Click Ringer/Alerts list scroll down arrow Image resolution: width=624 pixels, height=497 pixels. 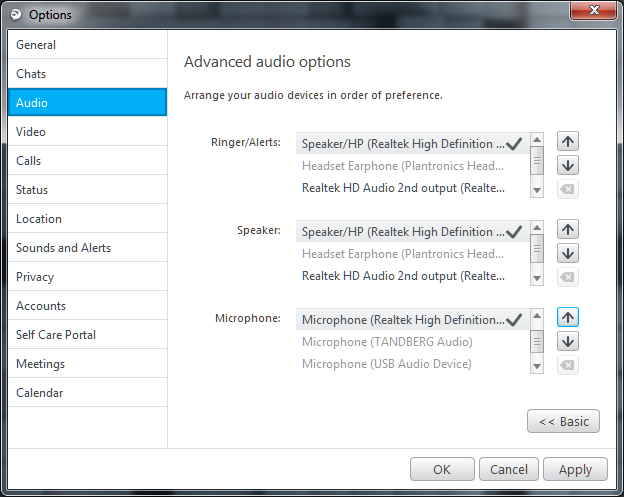click(x=537, y=190)
